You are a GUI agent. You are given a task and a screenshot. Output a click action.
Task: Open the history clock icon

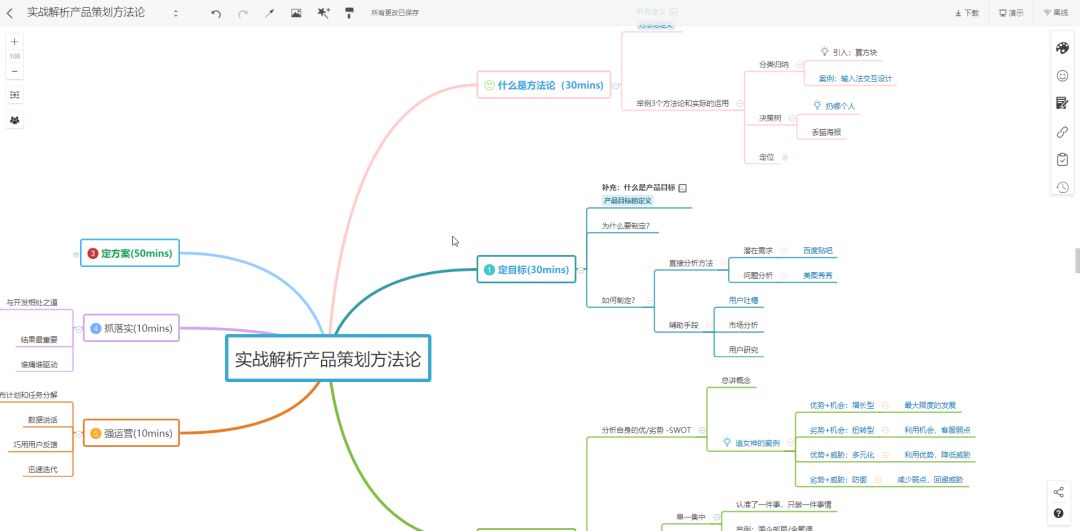1062,187
